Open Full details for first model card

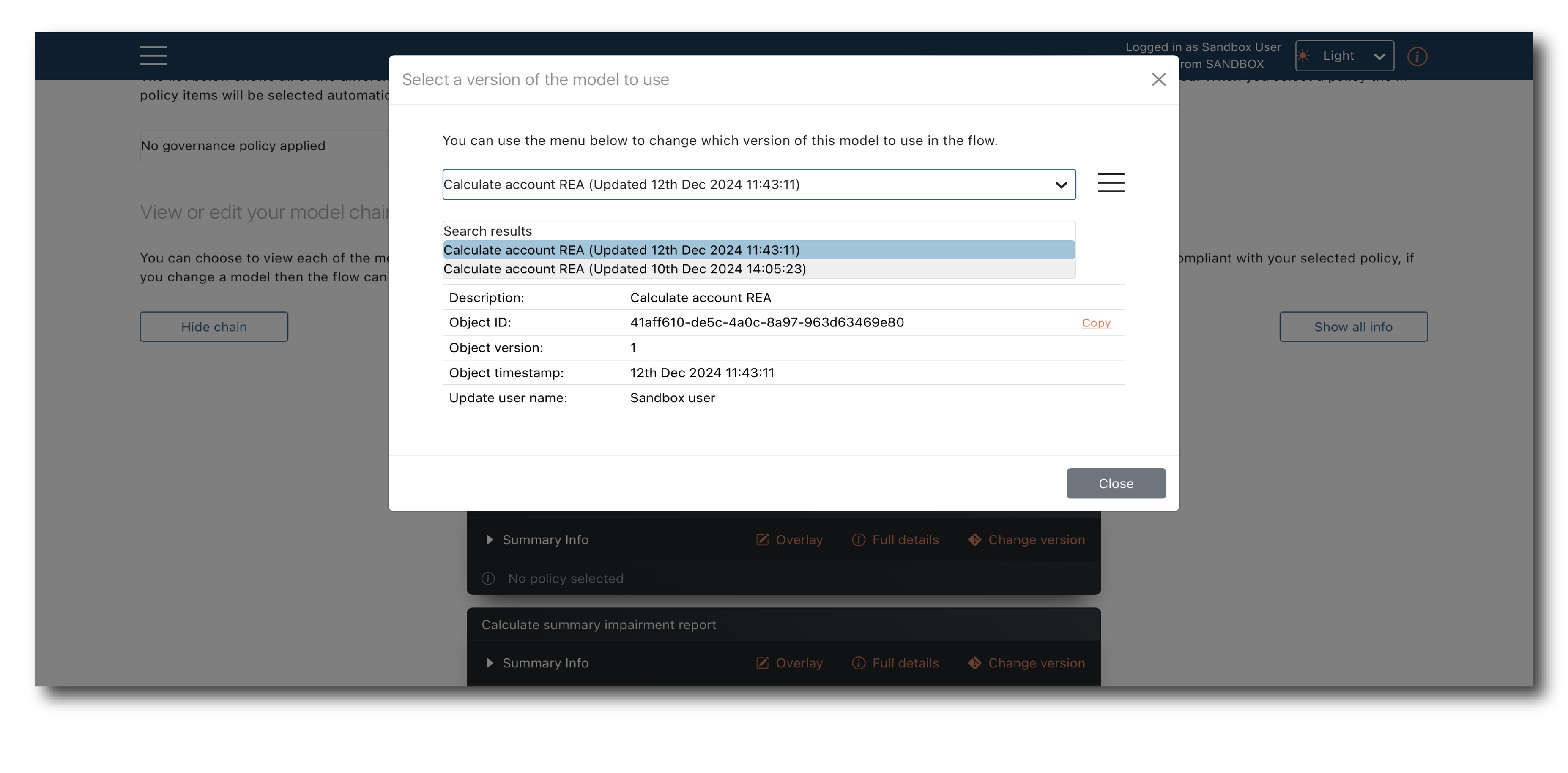pyautogui.click(x=895, y=540)
